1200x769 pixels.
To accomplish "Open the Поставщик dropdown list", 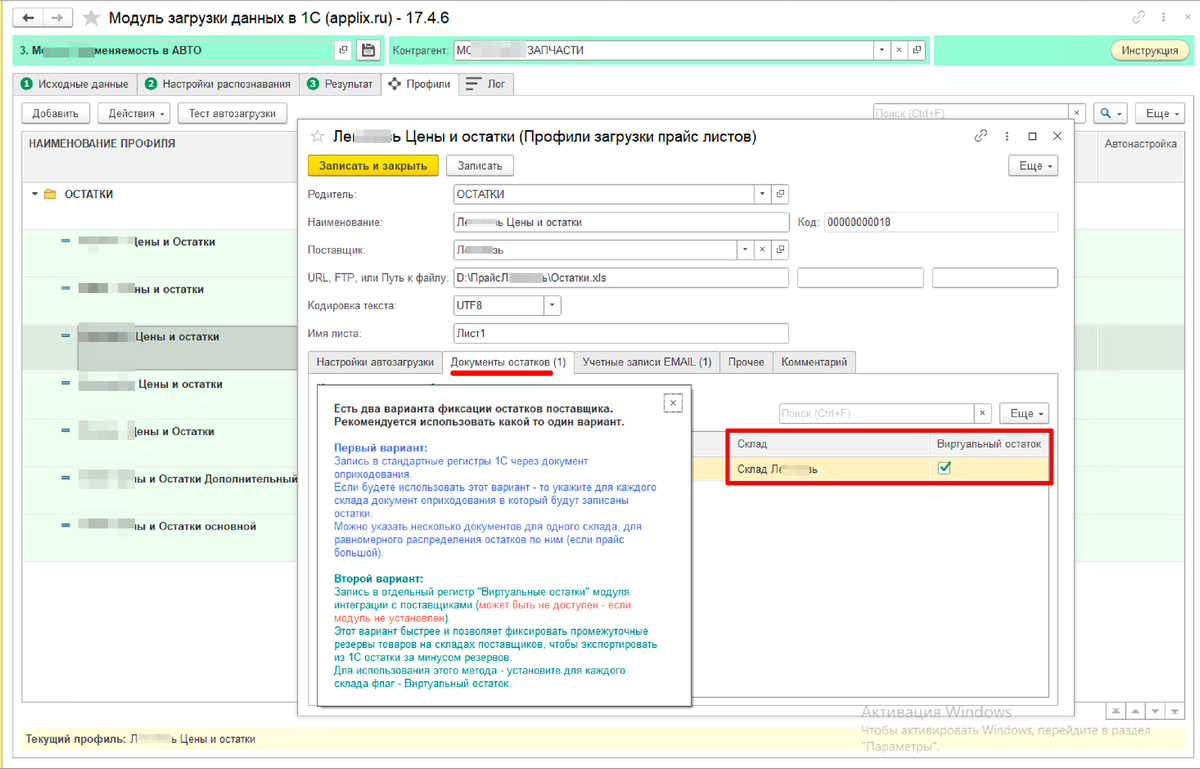I will coord(745,250).
